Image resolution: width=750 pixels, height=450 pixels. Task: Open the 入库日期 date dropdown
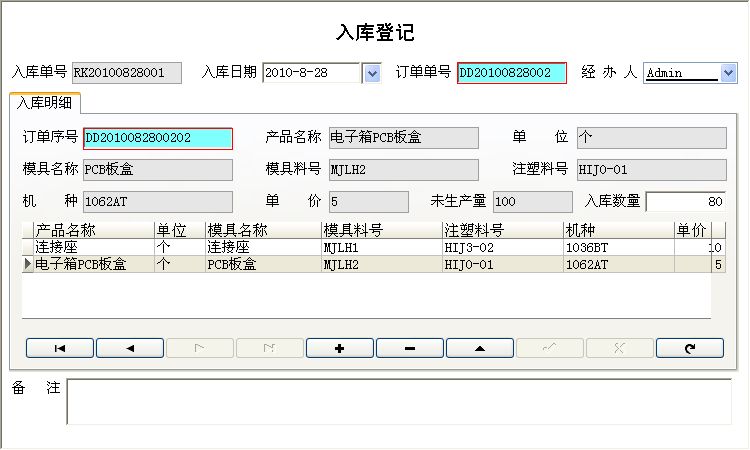coord(372,73)
